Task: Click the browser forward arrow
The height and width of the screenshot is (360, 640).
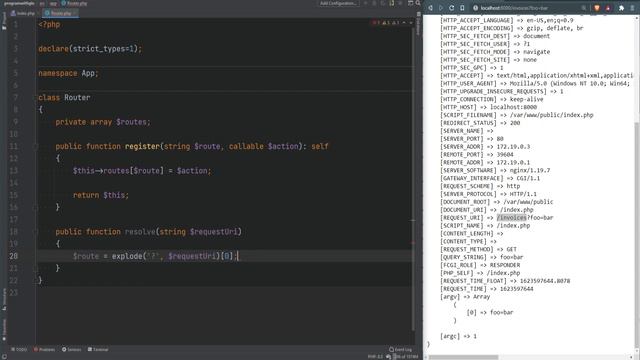Action: point(441,8)
